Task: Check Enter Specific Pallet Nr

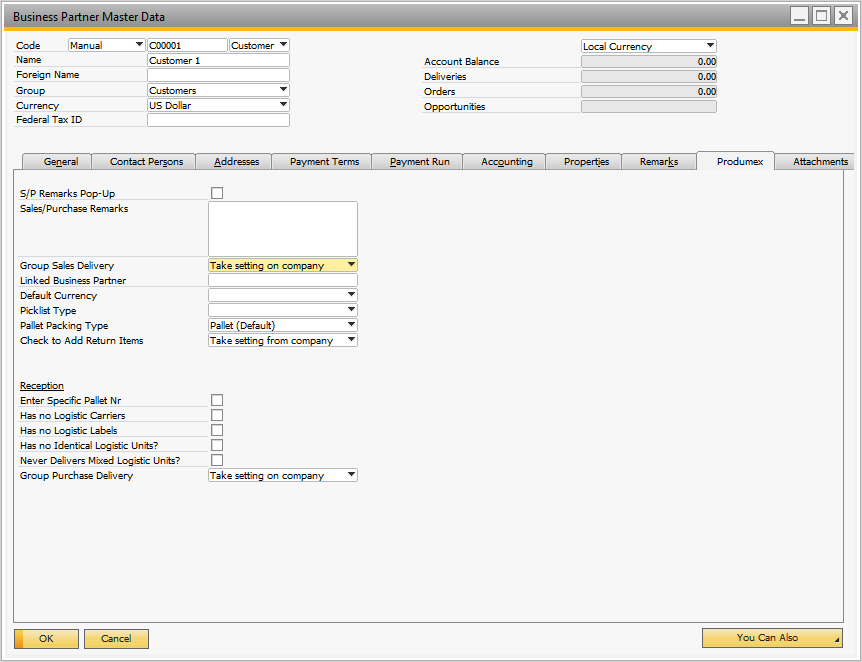Action: [x=217, y=400]
